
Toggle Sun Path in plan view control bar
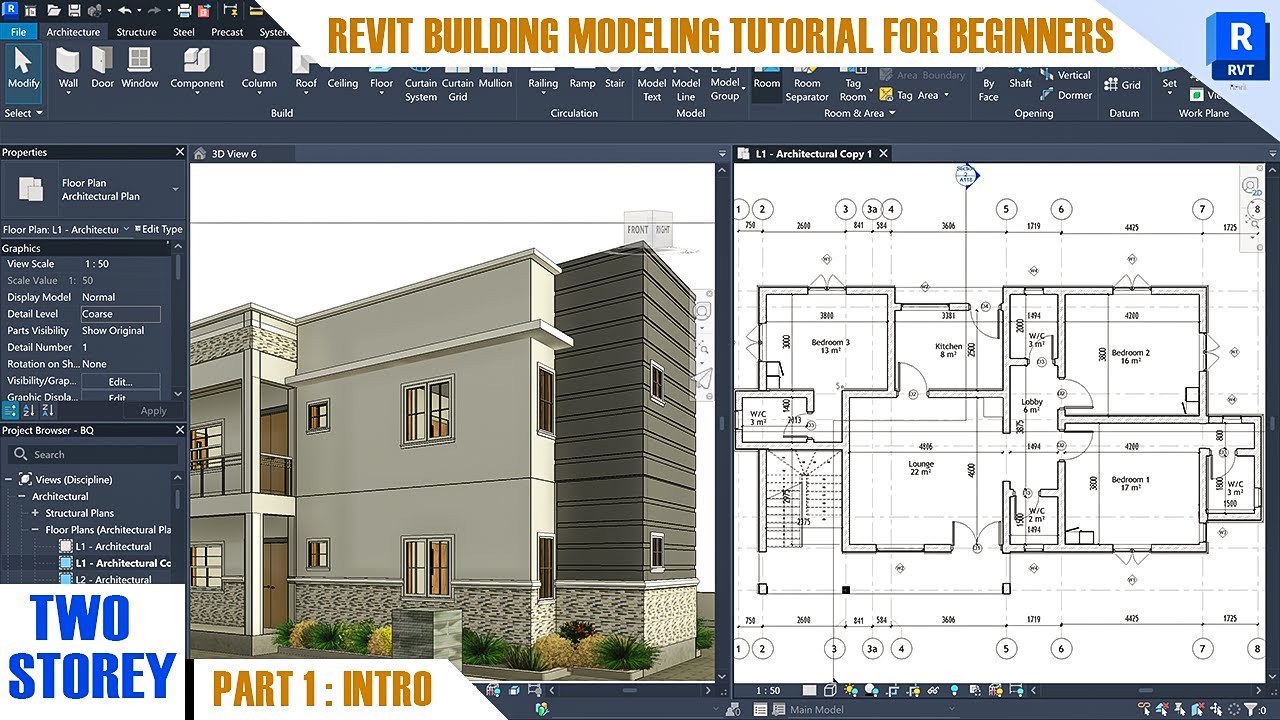(851, 690)
